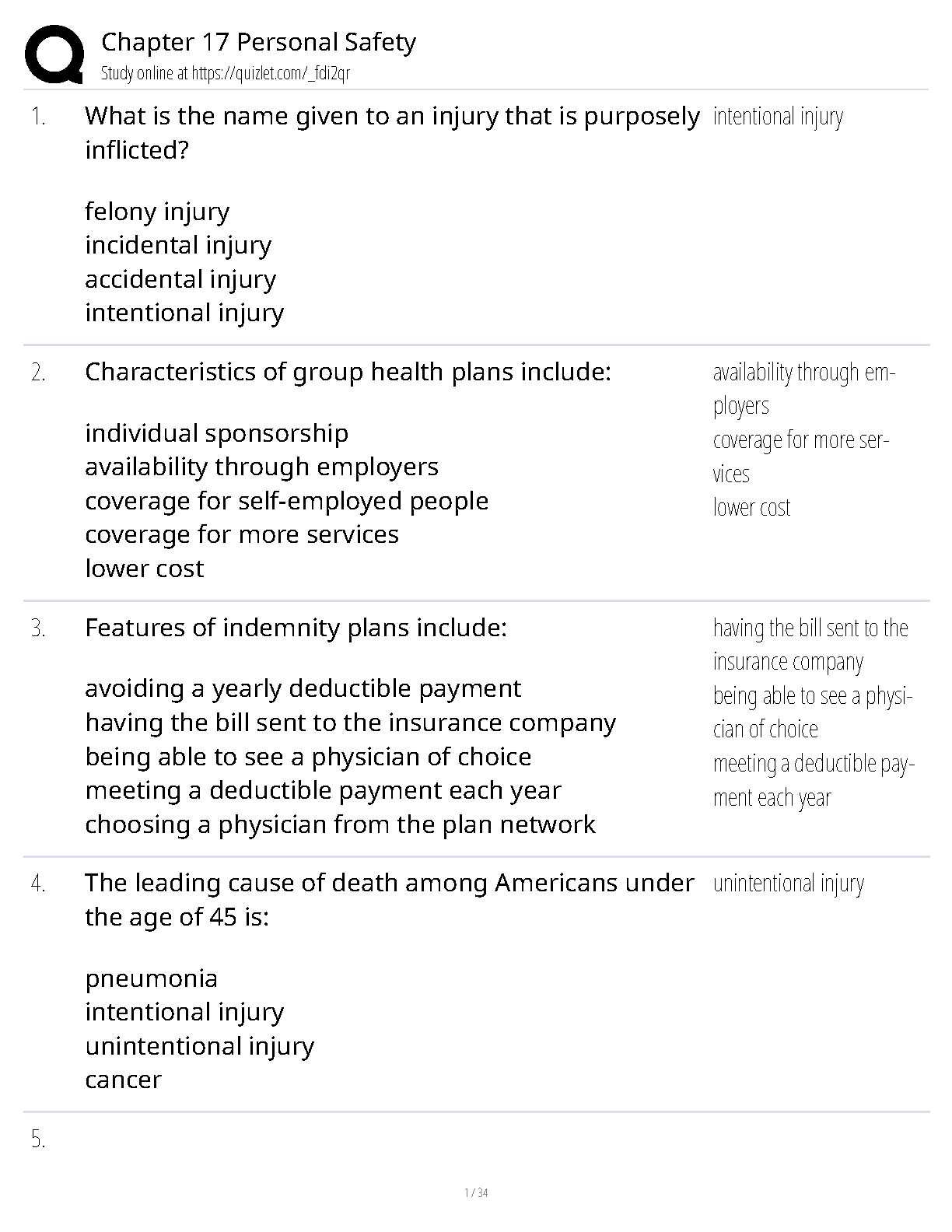Click 'unintentional injury' answer beside question 4
Image resolution: width=952 pixels, height=1232 pixels.
(x=789, y=884)
